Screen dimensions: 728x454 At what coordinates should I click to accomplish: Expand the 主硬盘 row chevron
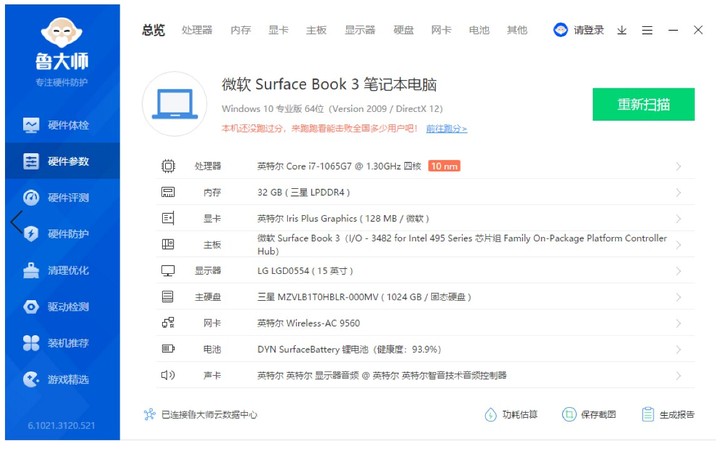[679, 298]
